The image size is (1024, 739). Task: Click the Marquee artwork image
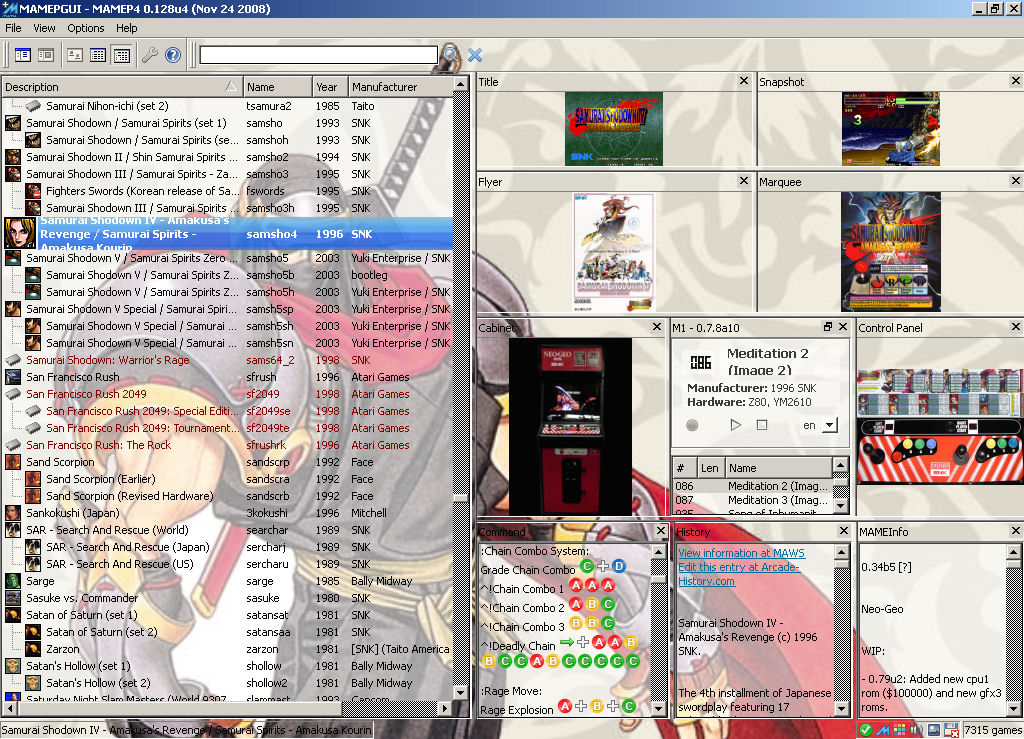click(890, 251)
